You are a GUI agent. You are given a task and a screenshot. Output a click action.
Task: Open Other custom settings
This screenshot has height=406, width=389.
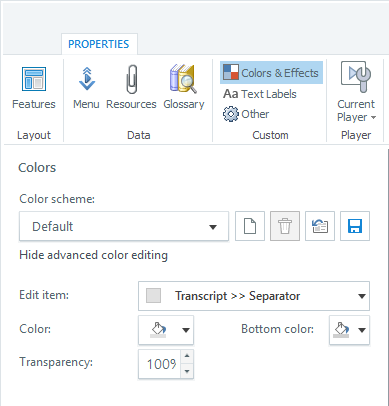(x=246, y=114)
